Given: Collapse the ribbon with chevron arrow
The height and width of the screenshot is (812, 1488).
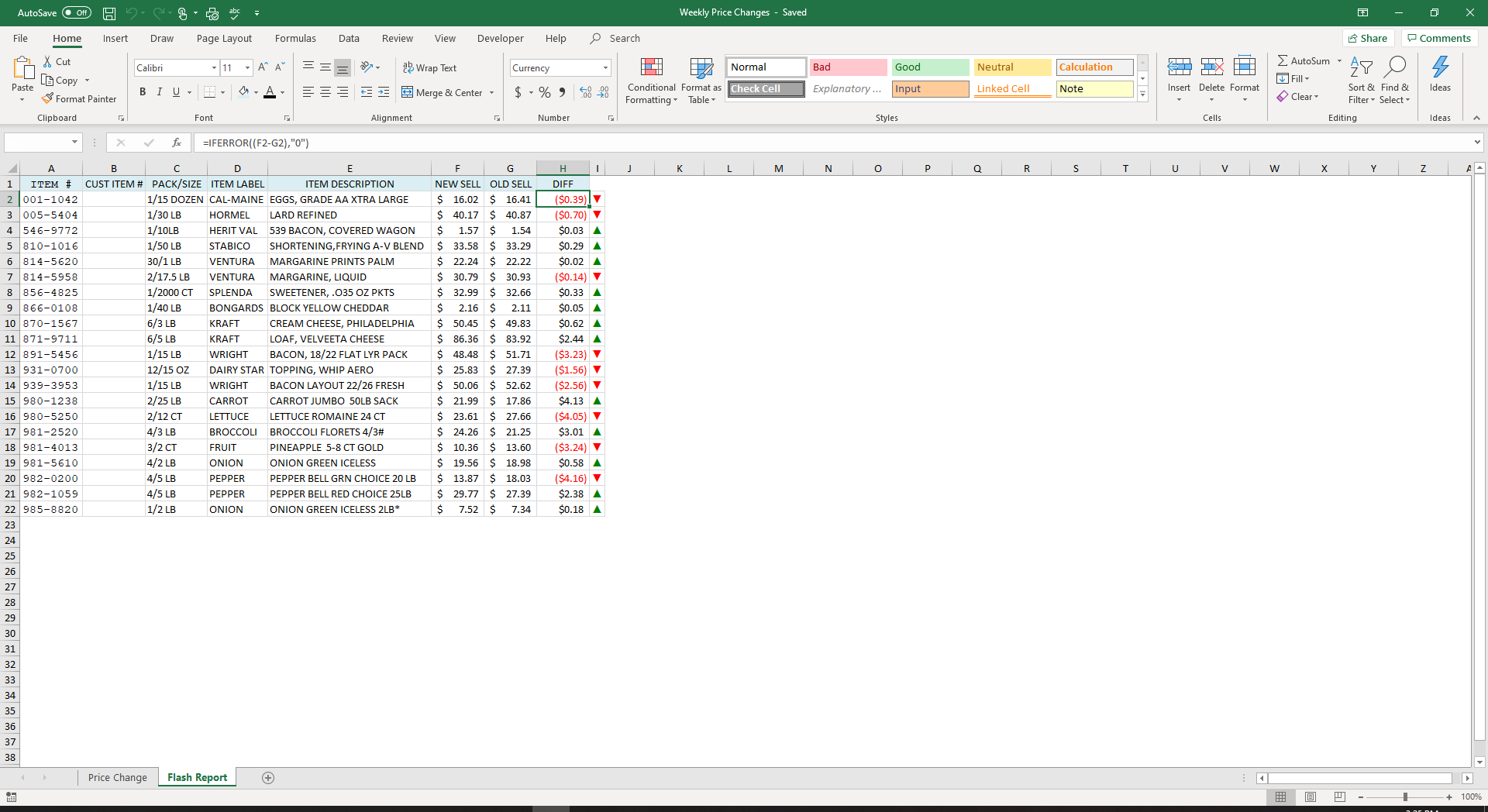Looking at the screenshot, I should coord(1476,118).
